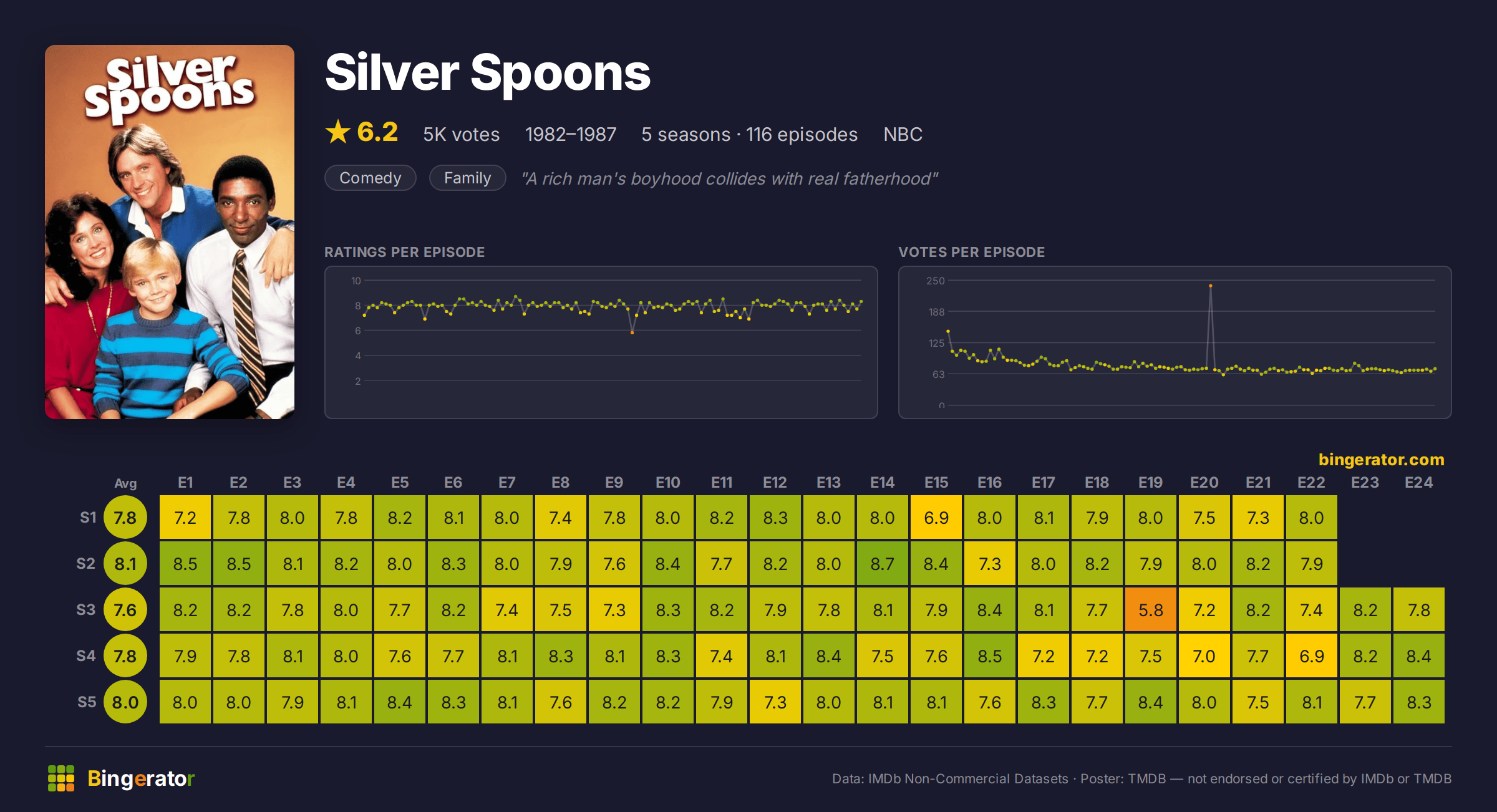This screenshot has width=1497, height=812.
Task: Click the S3 average 7.6 circle
Action: [x=125, y=610]
